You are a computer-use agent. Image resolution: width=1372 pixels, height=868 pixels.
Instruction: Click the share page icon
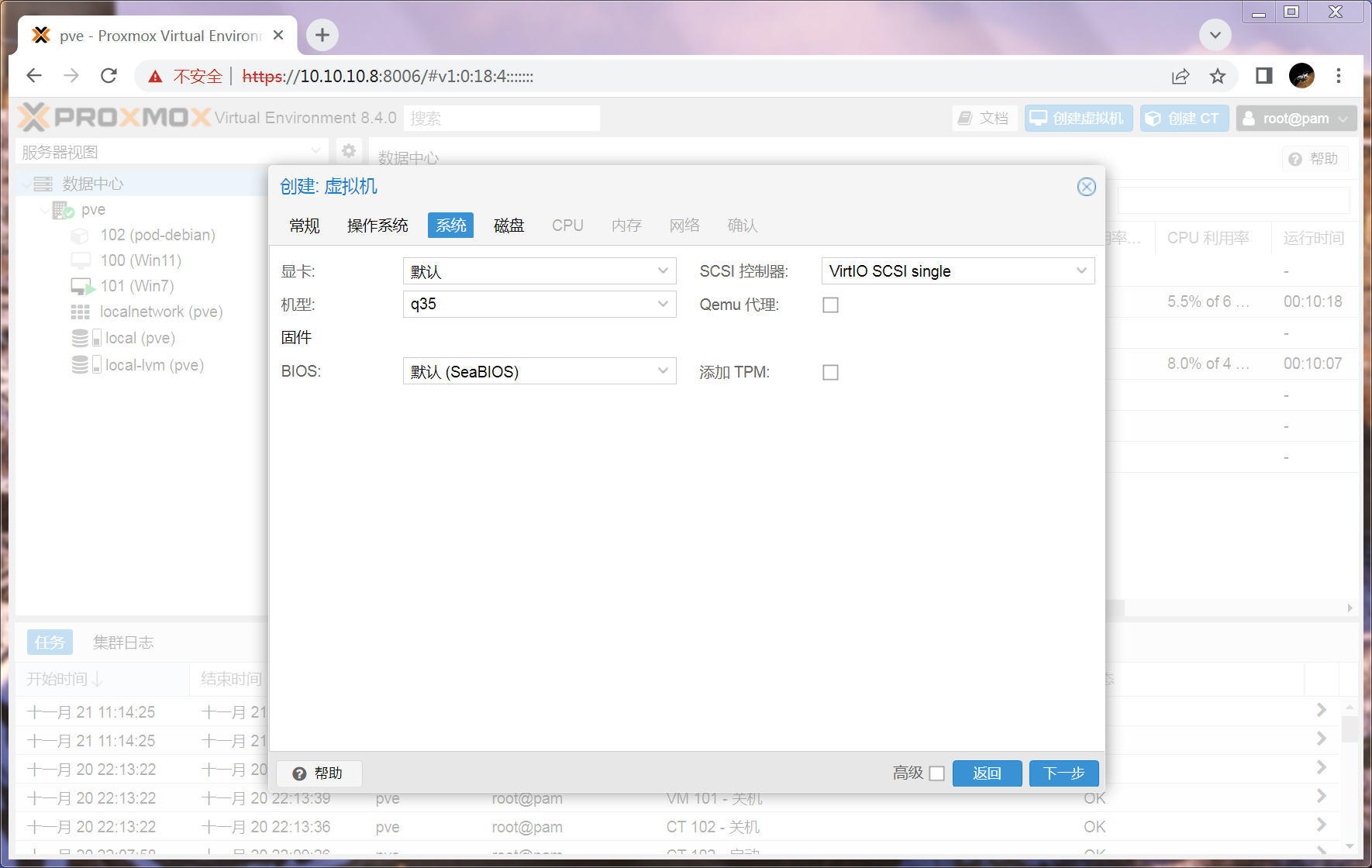[1180, 76]
